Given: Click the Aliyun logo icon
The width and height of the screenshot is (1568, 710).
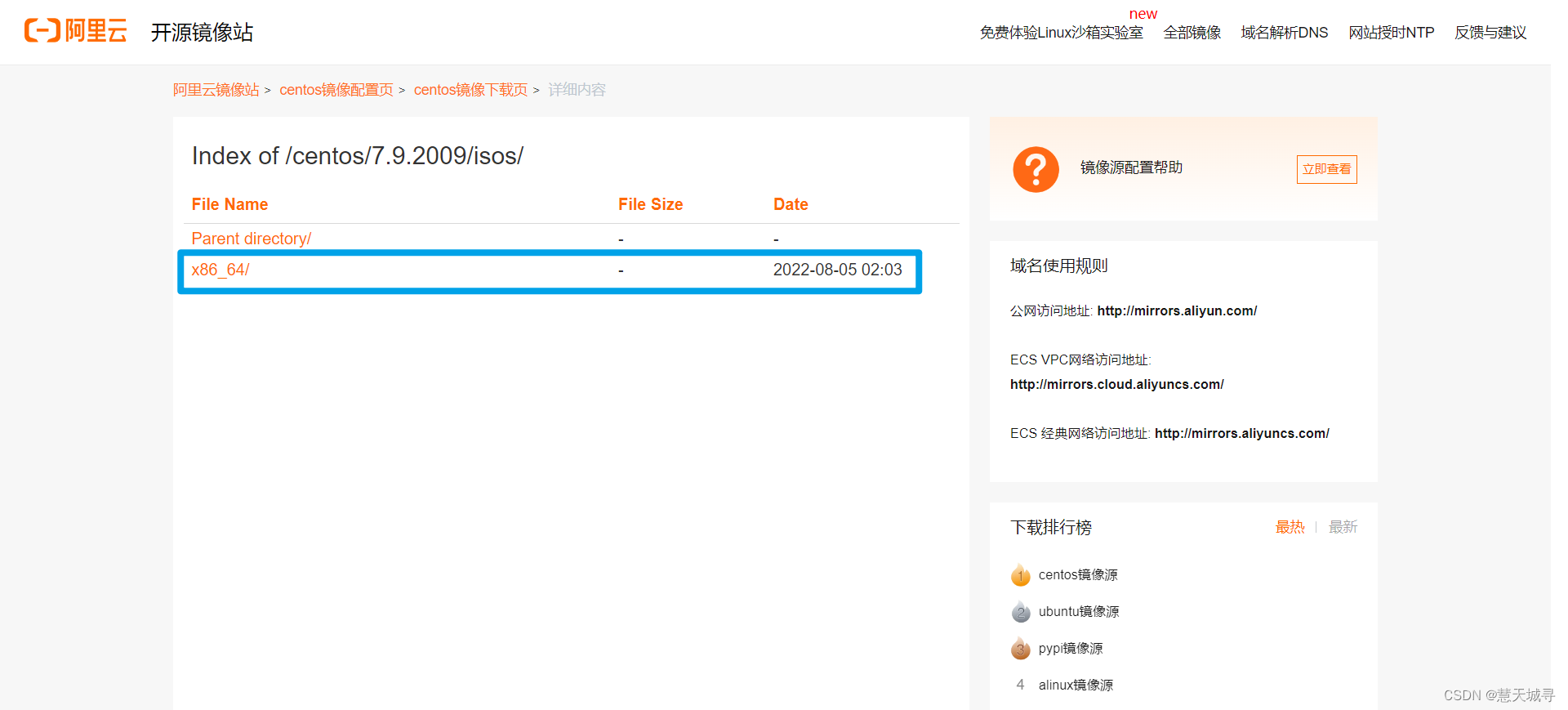Looking at the screenshot, I should coord(75,31).
